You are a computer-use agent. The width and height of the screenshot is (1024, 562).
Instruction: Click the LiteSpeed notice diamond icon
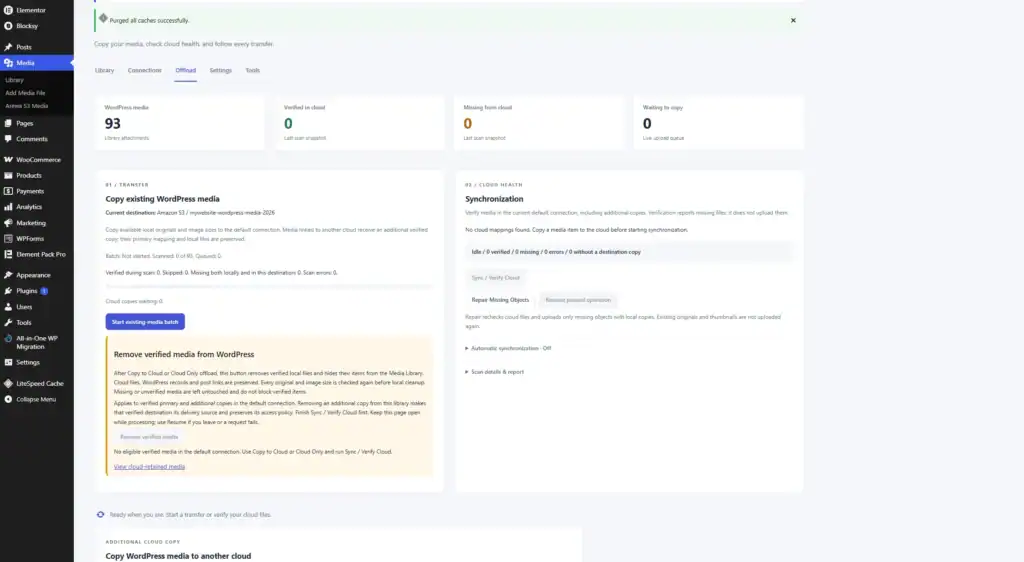(x=103, y=18)
